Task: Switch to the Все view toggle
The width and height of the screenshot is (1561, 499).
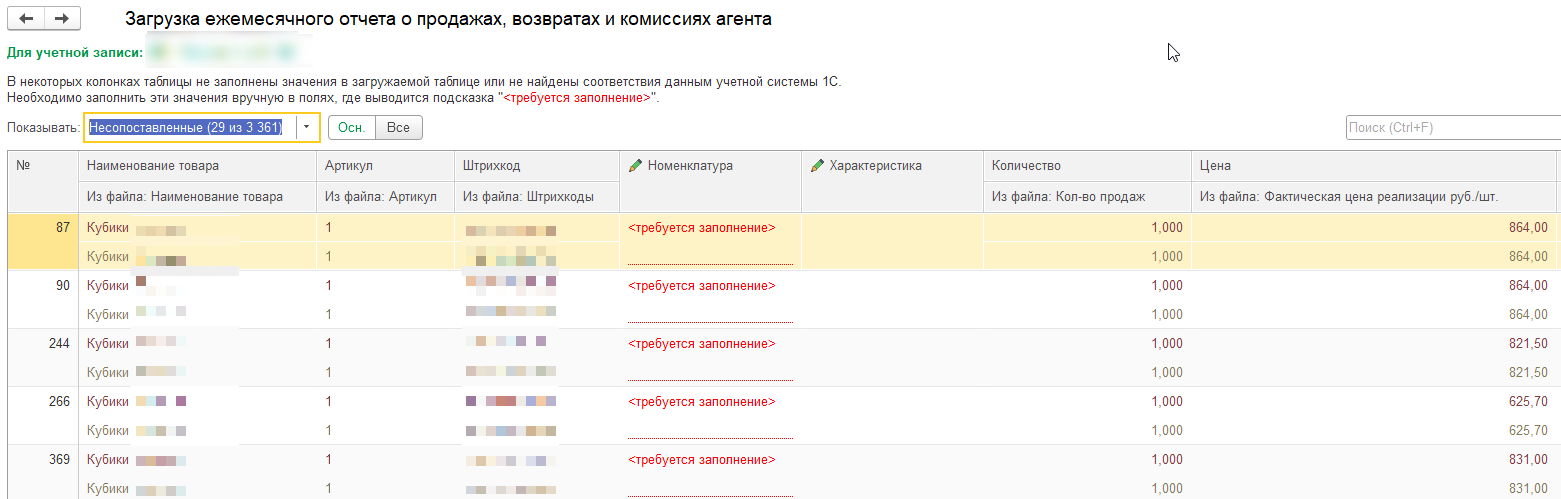Action: 399,127
